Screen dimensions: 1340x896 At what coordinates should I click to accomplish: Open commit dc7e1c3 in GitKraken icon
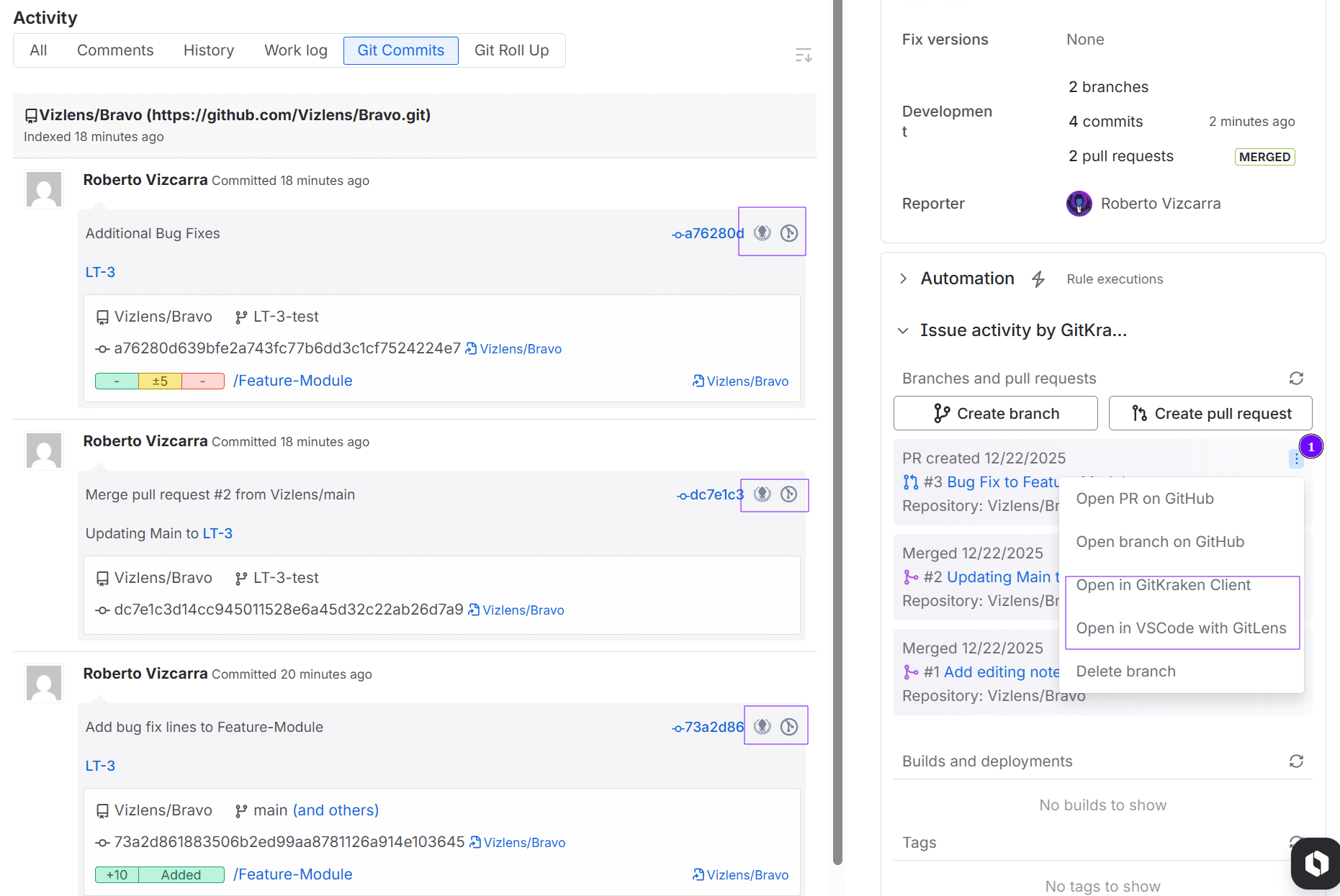tap(762, 494)
